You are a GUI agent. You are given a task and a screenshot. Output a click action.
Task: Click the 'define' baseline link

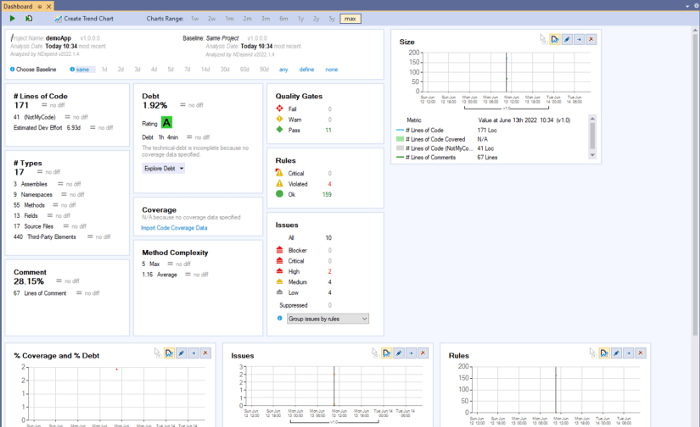click(307, 69)
